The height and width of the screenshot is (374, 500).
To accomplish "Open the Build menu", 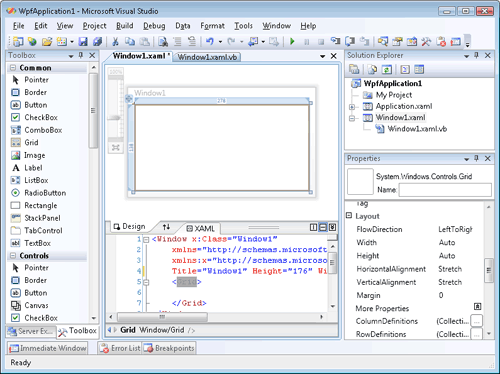I will [125, 26].
